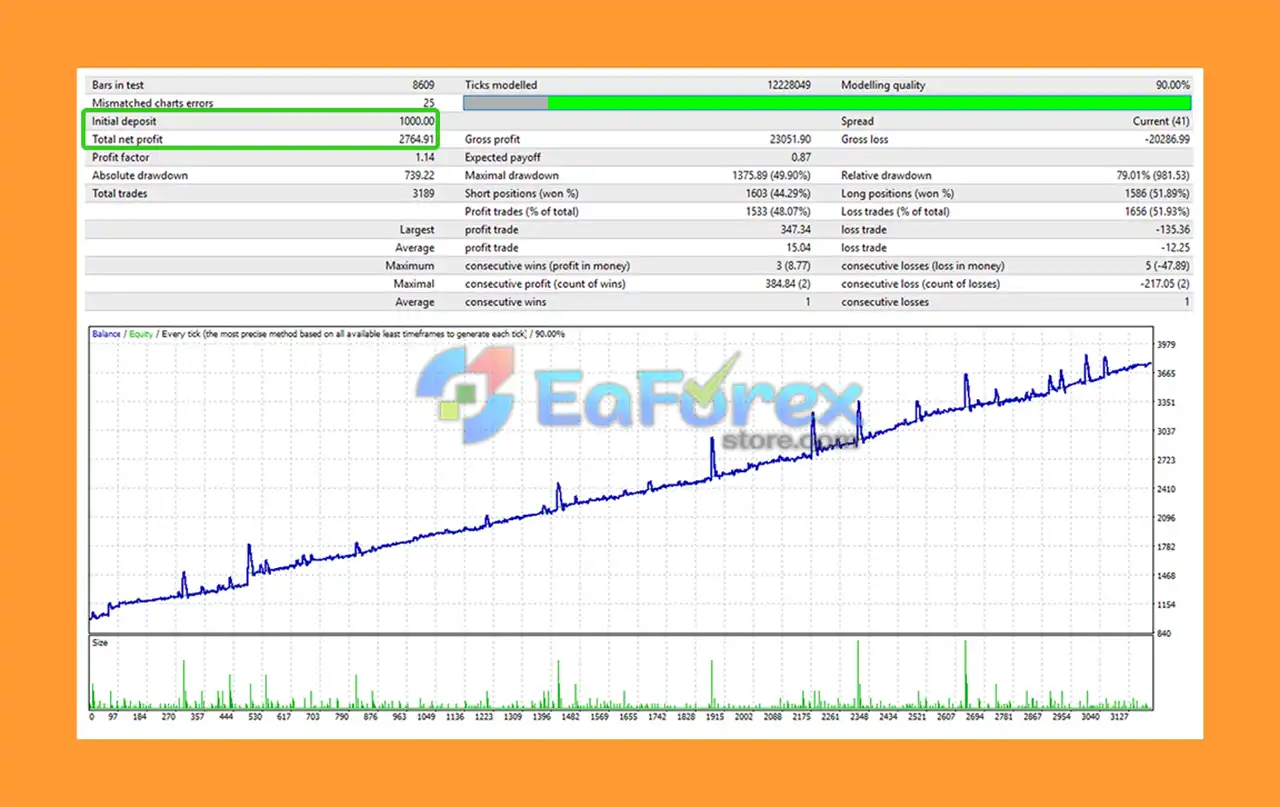Click the modelling quality green progress bar
This screenshot has height=807, width=1280.
[827, 103]
